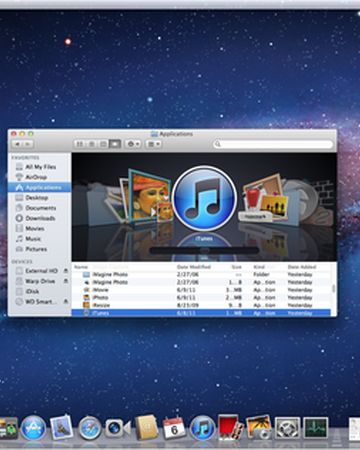
Task: Select WD Smart device in sidebar
Action: coord(39,302)
